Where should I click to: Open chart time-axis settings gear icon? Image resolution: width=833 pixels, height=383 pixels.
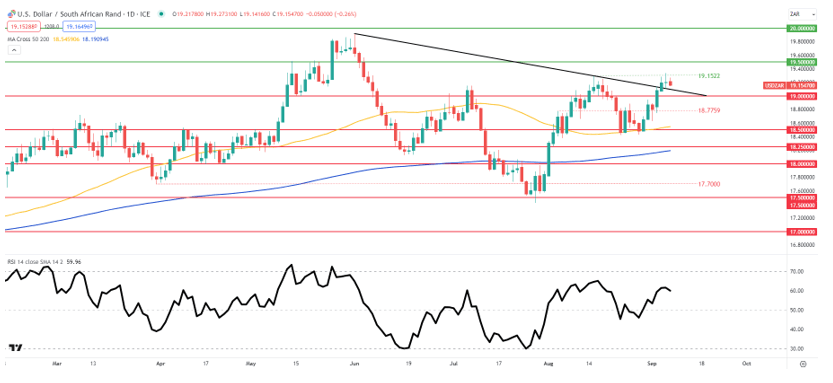(803, 364)
